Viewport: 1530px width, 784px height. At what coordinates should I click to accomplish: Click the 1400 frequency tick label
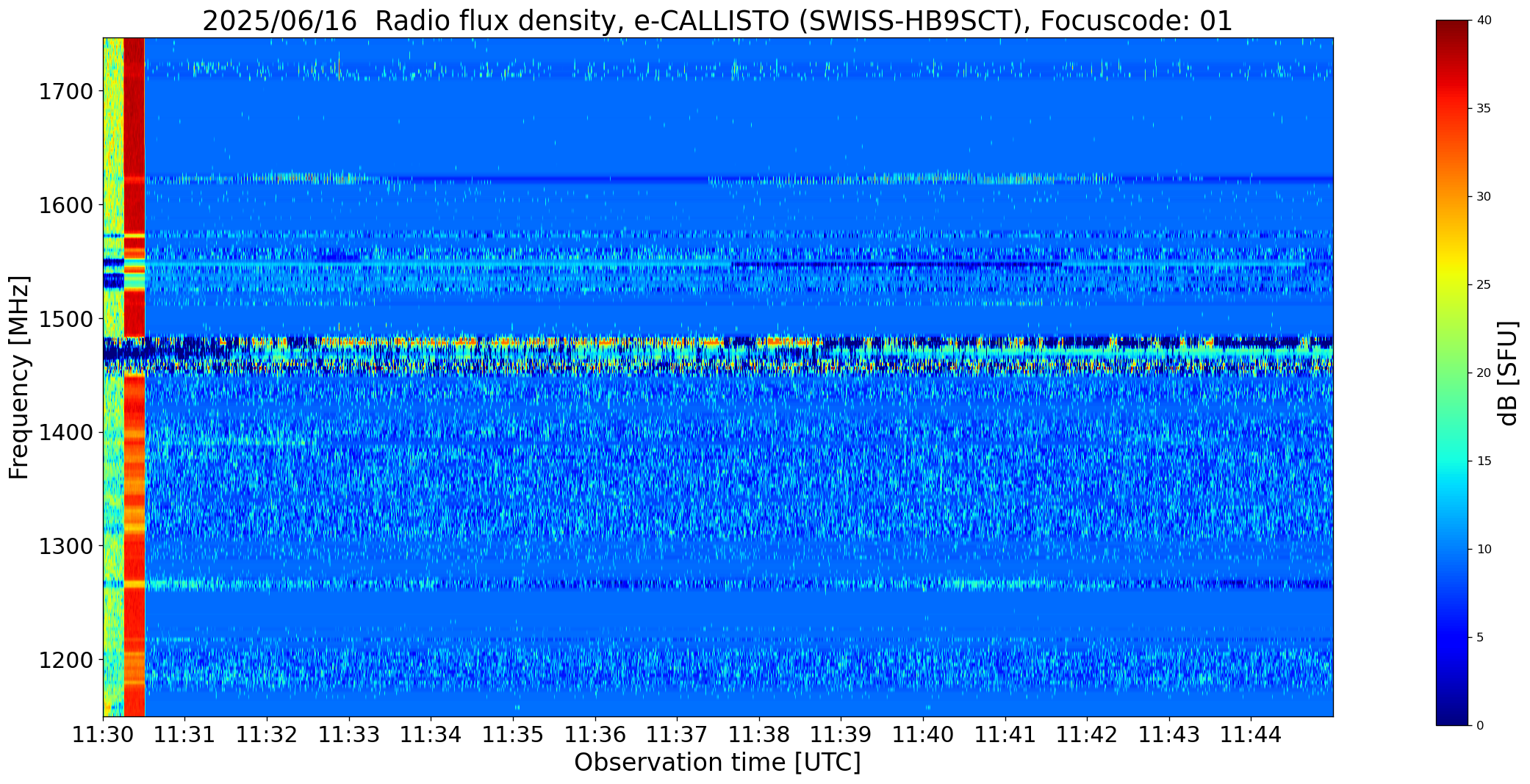coord(65,433)
